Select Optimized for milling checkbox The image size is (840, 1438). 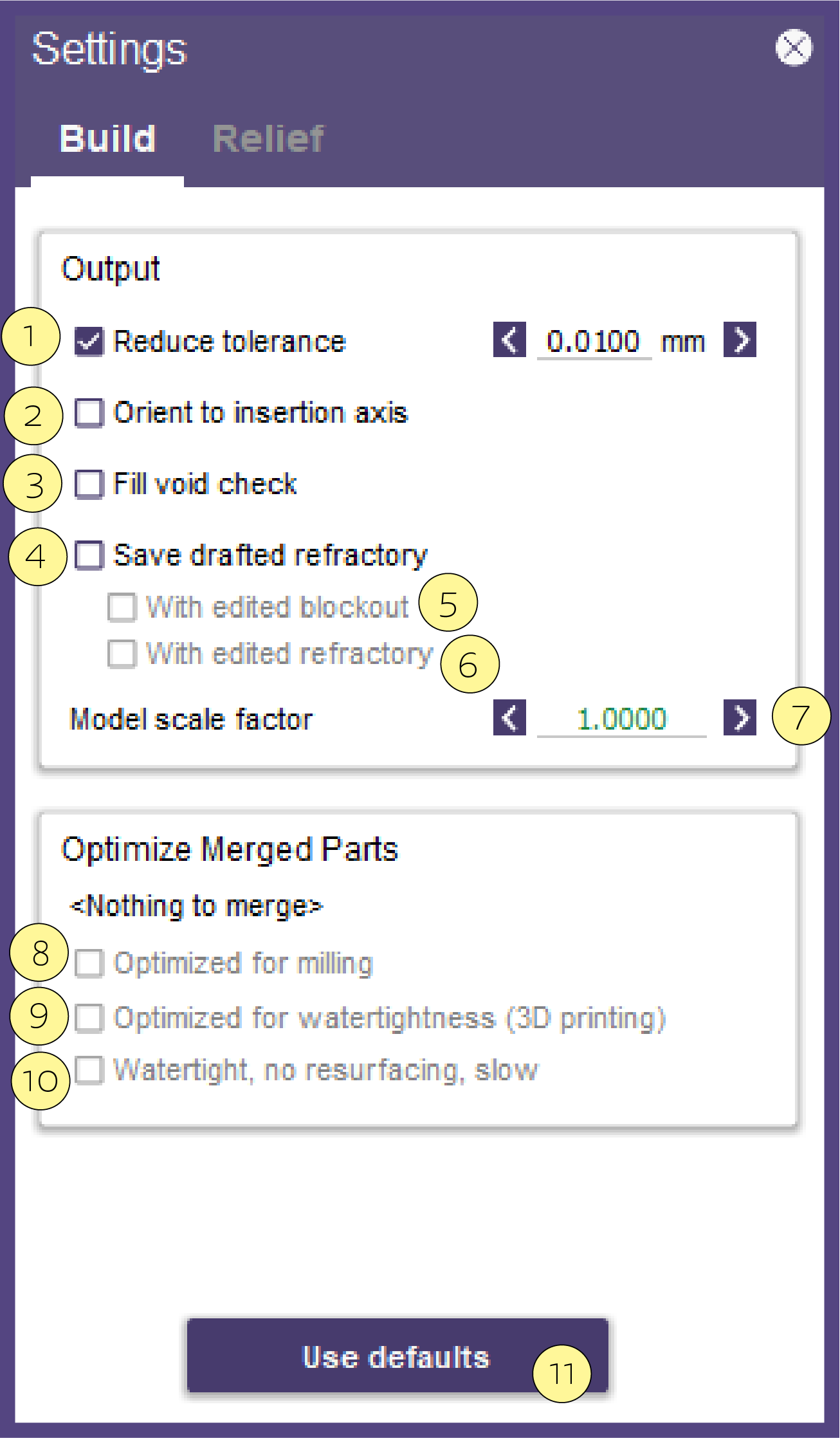tap(89, 964)
